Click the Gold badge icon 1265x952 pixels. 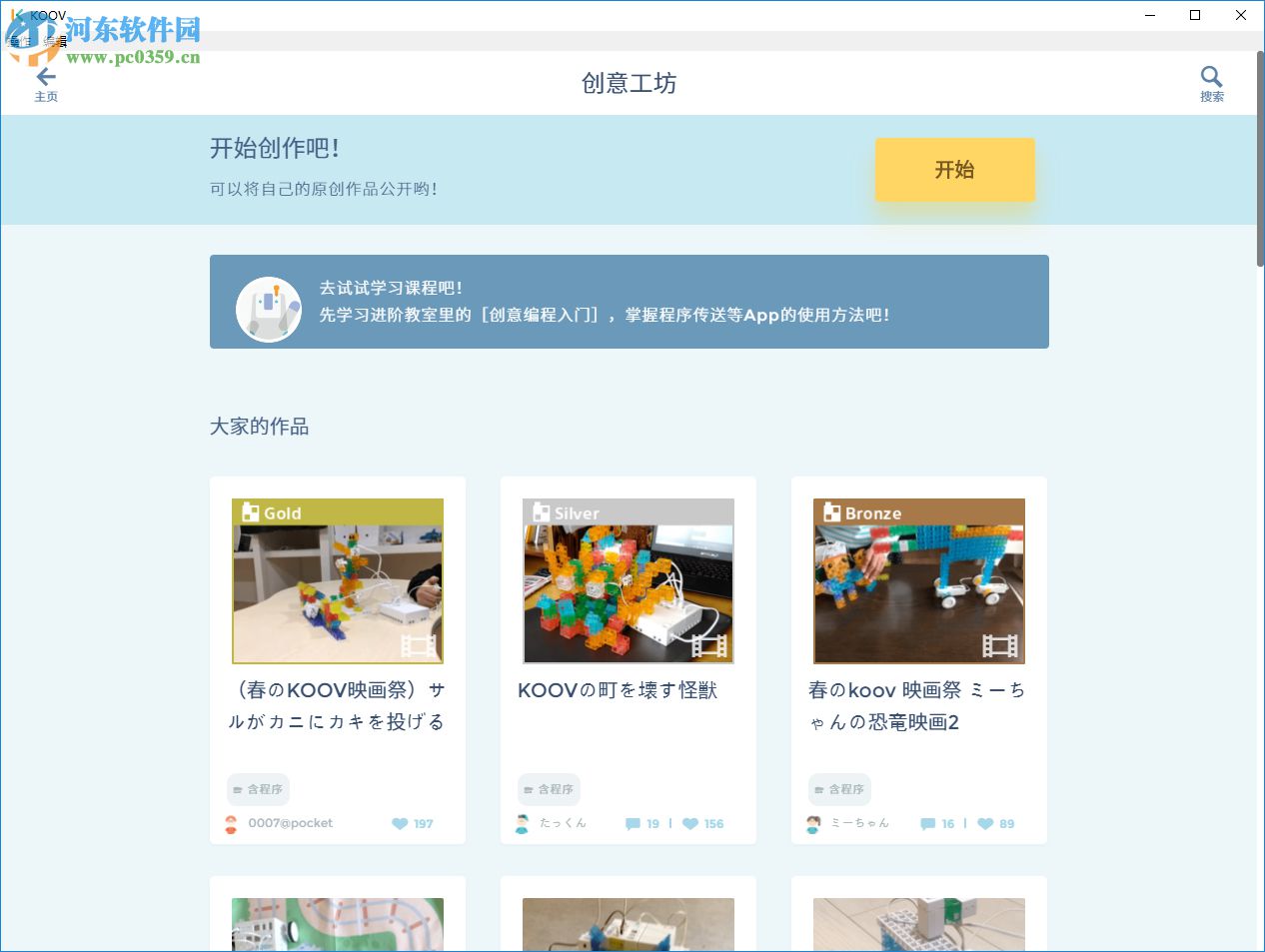coord(251,512)
